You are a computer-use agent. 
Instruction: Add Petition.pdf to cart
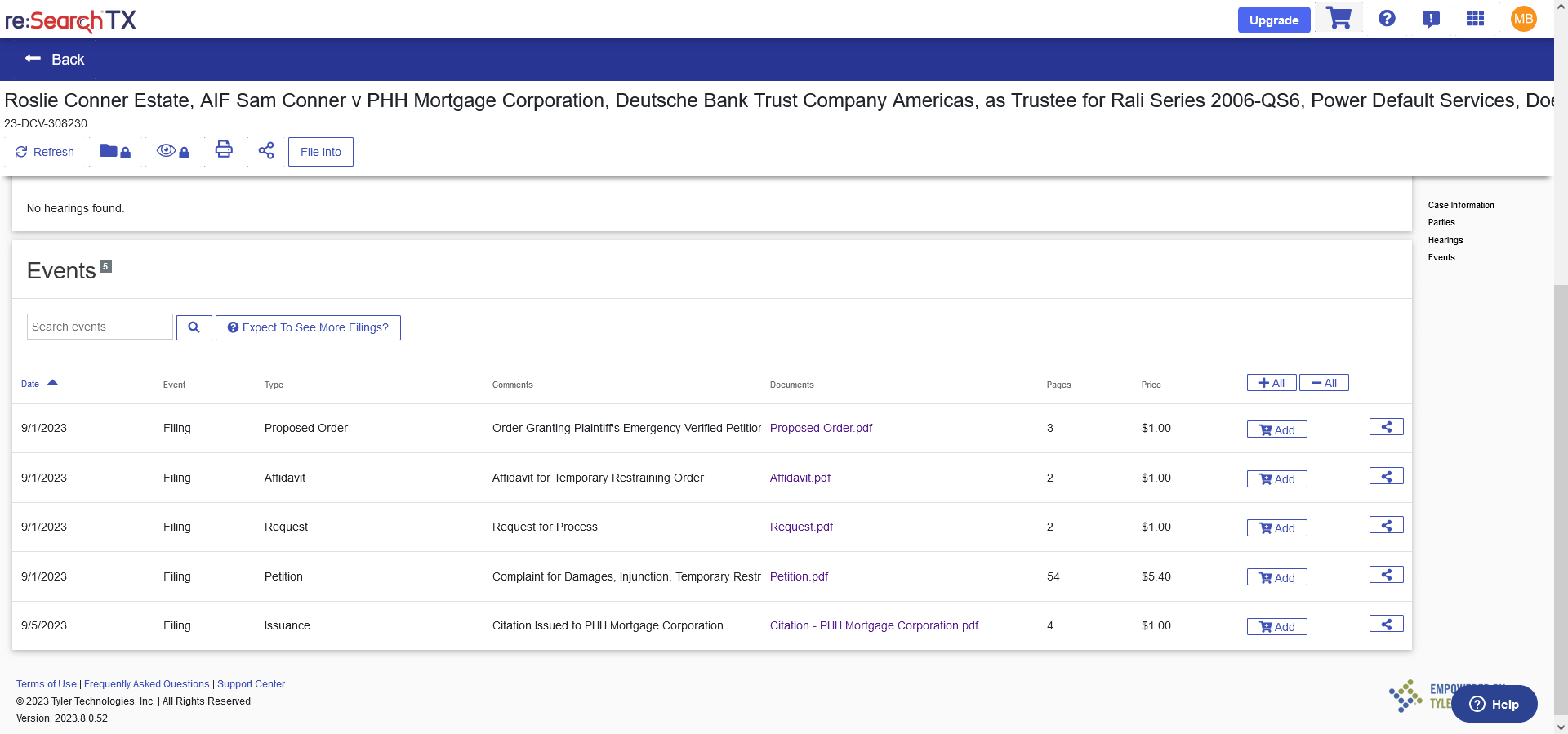tap(1277, 577)
